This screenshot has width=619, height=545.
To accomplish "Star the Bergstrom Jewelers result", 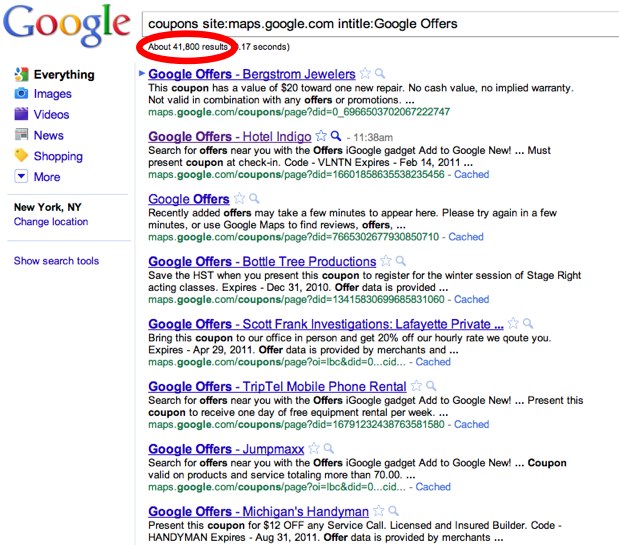I will pos(366,73).
